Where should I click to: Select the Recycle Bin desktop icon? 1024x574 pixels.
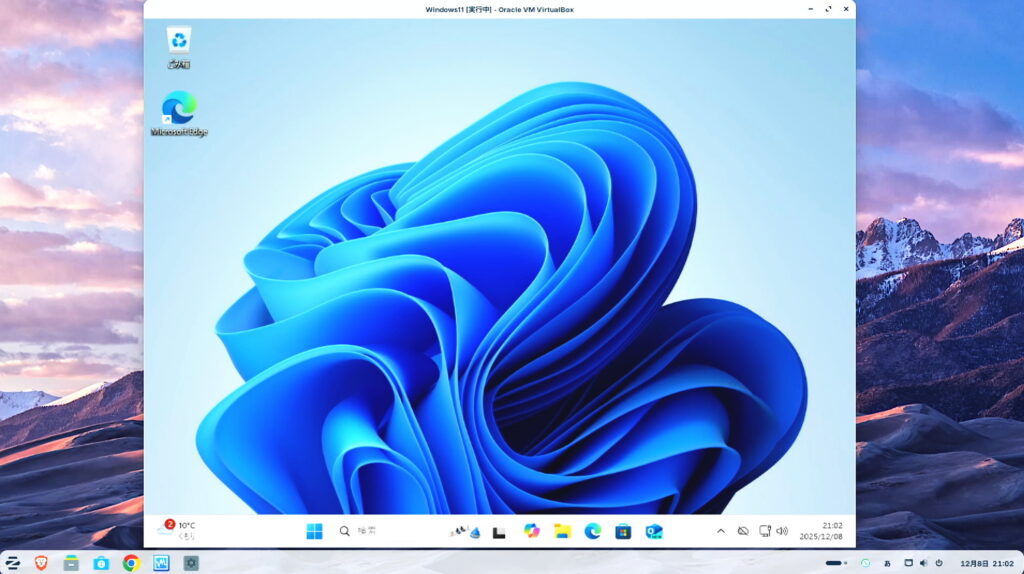pos(179,46)
